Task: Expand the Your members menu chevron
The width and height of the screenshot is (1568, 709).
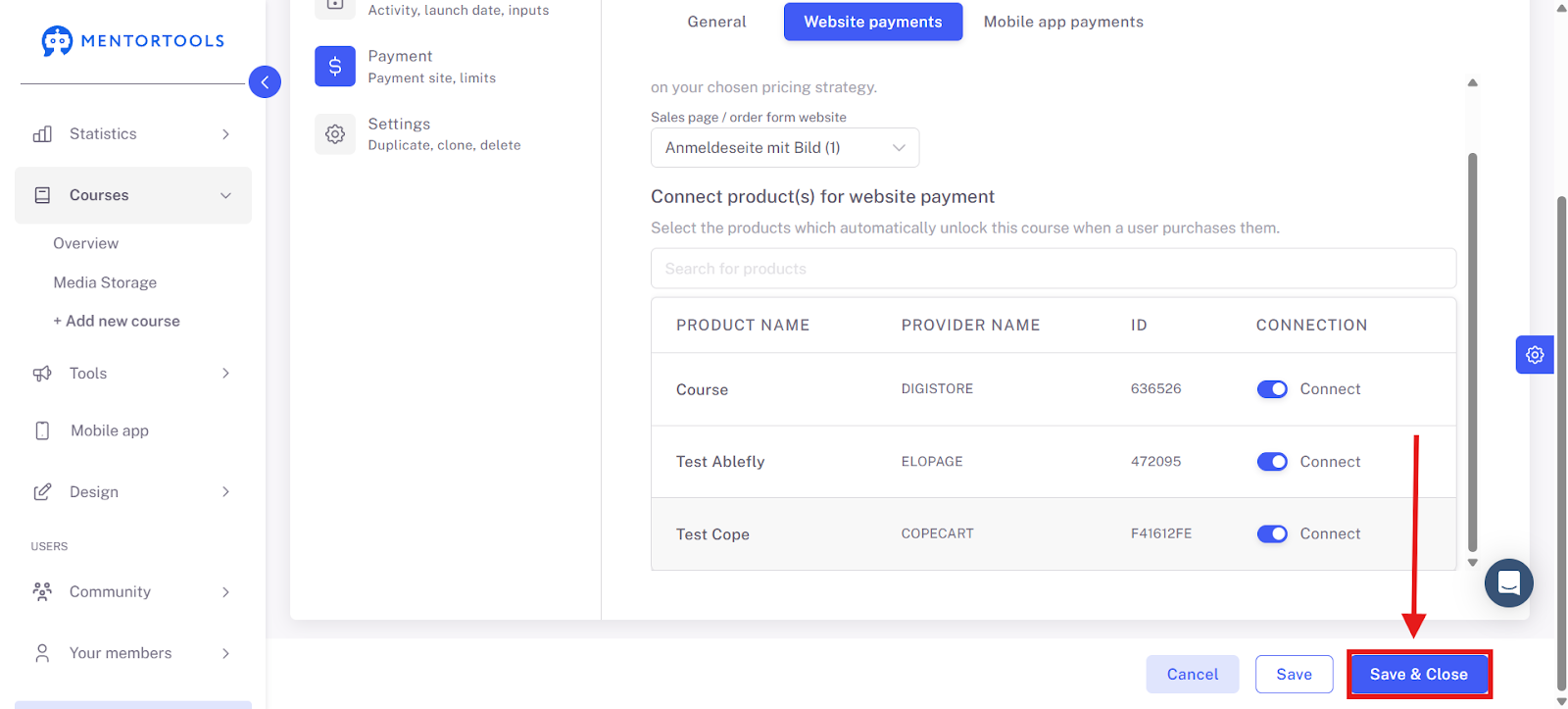Action: pos(225,653)
